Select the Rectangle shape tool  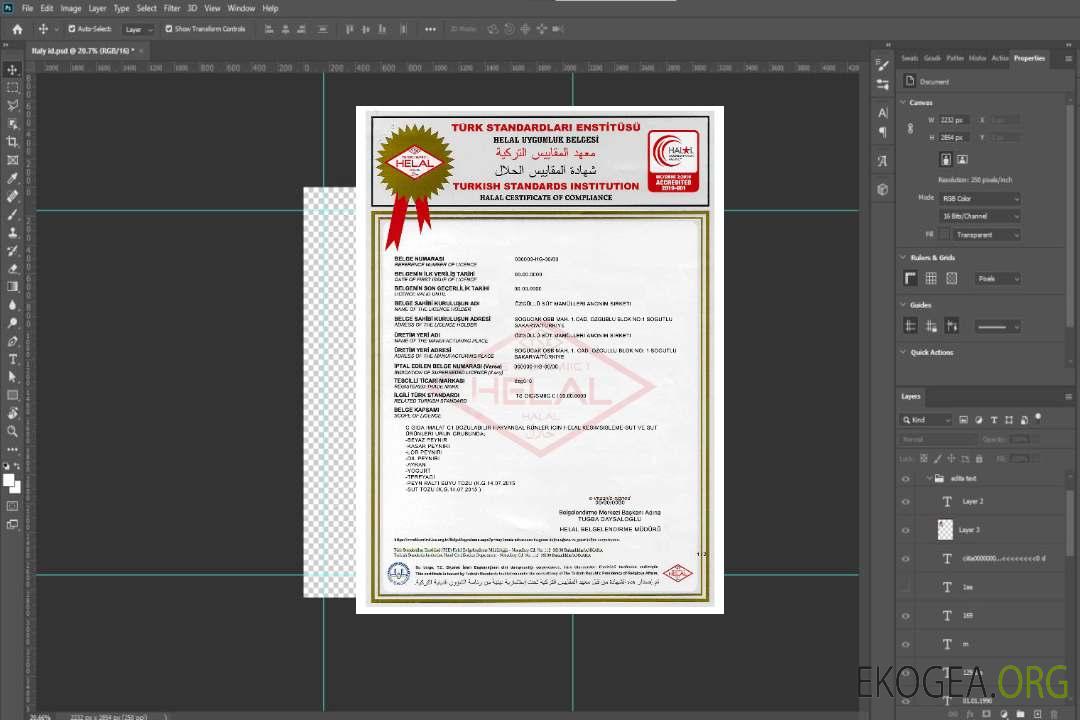click(x=12, y=395)
